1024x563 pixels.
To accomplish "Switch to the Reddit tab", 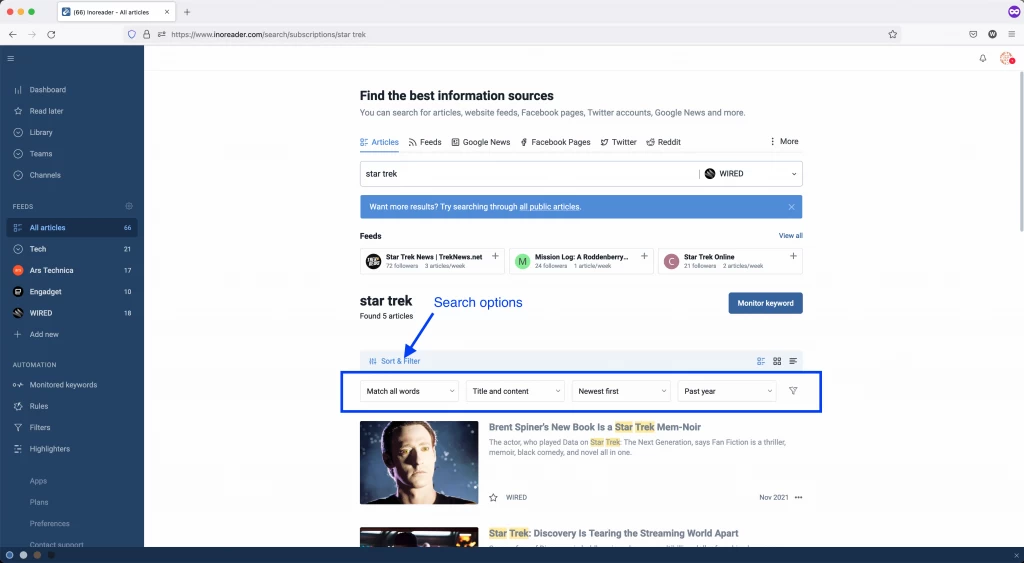I will coord(664,142).
